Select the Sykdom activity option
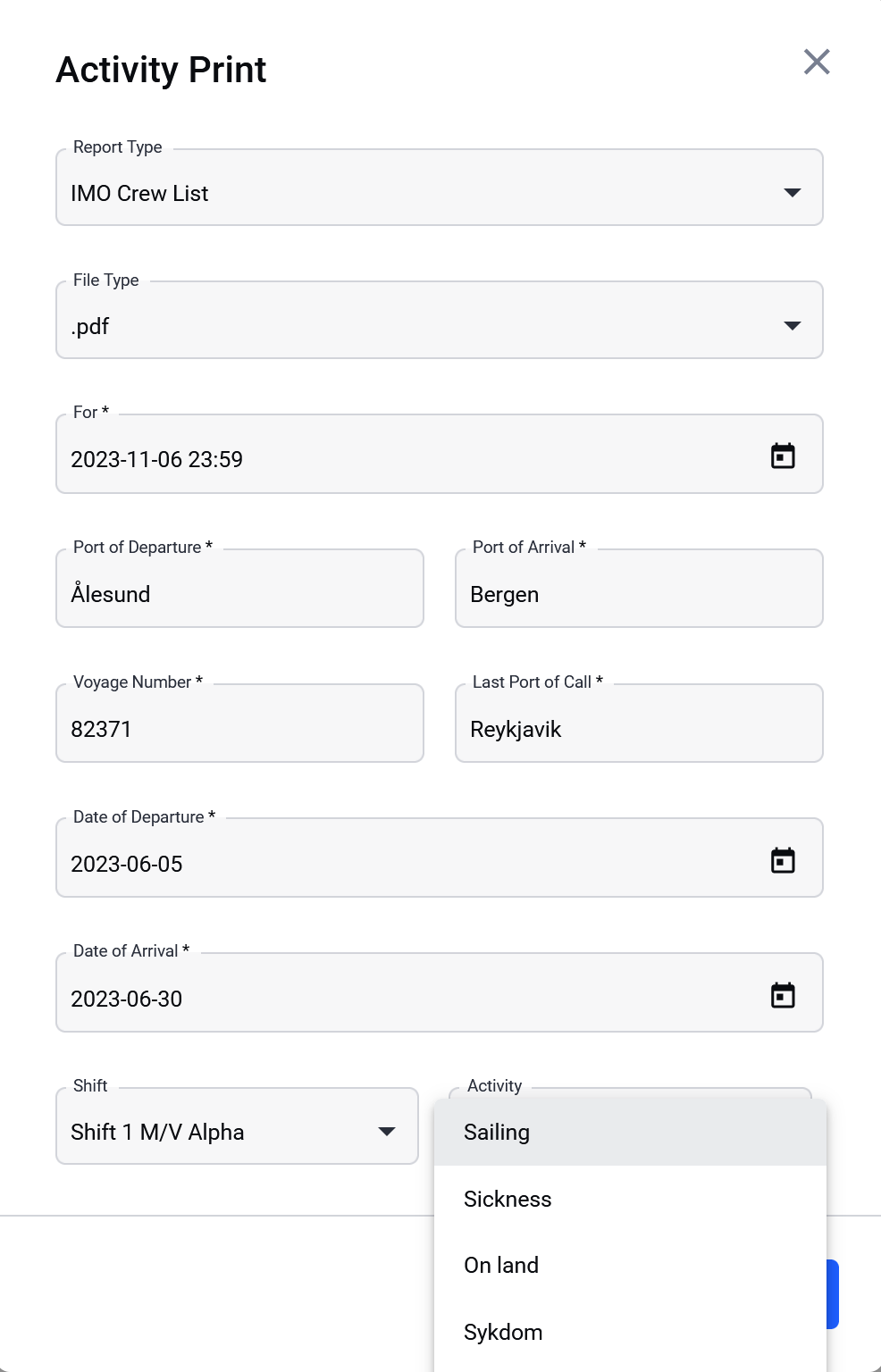The image size is (881, 1372). click(630, 1332)
